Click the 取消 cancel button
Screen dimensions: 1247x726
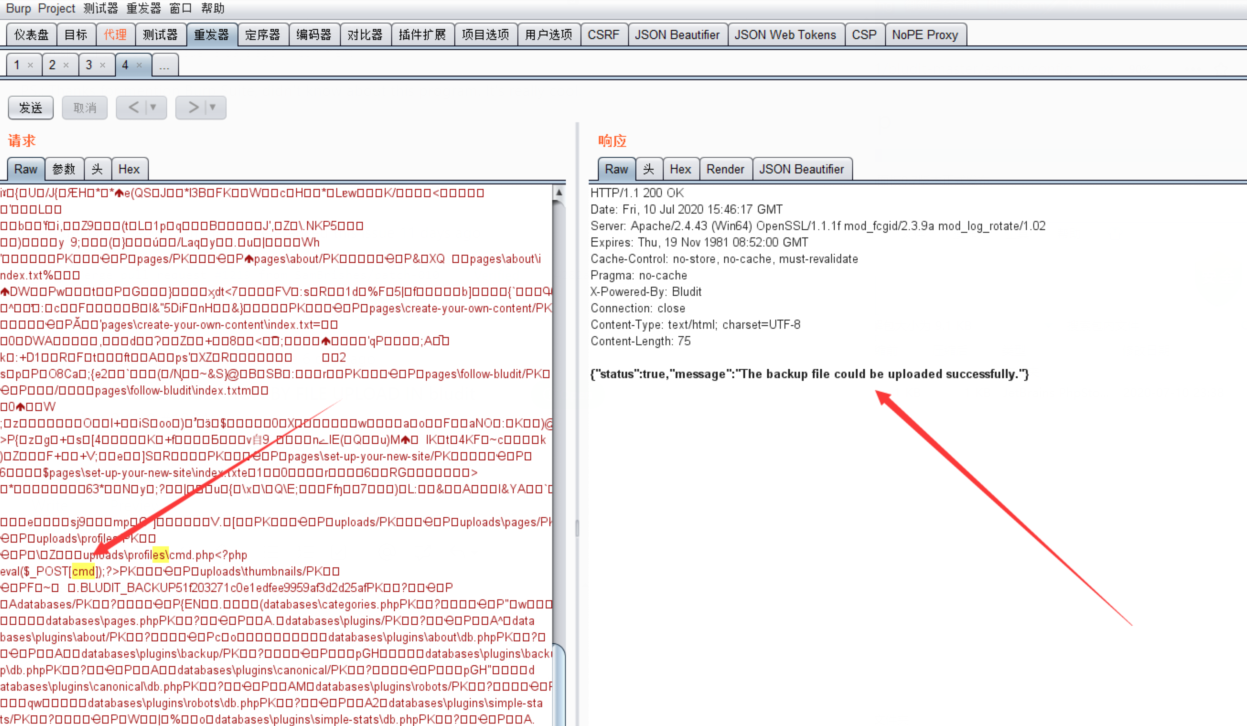tap(85, 107)
